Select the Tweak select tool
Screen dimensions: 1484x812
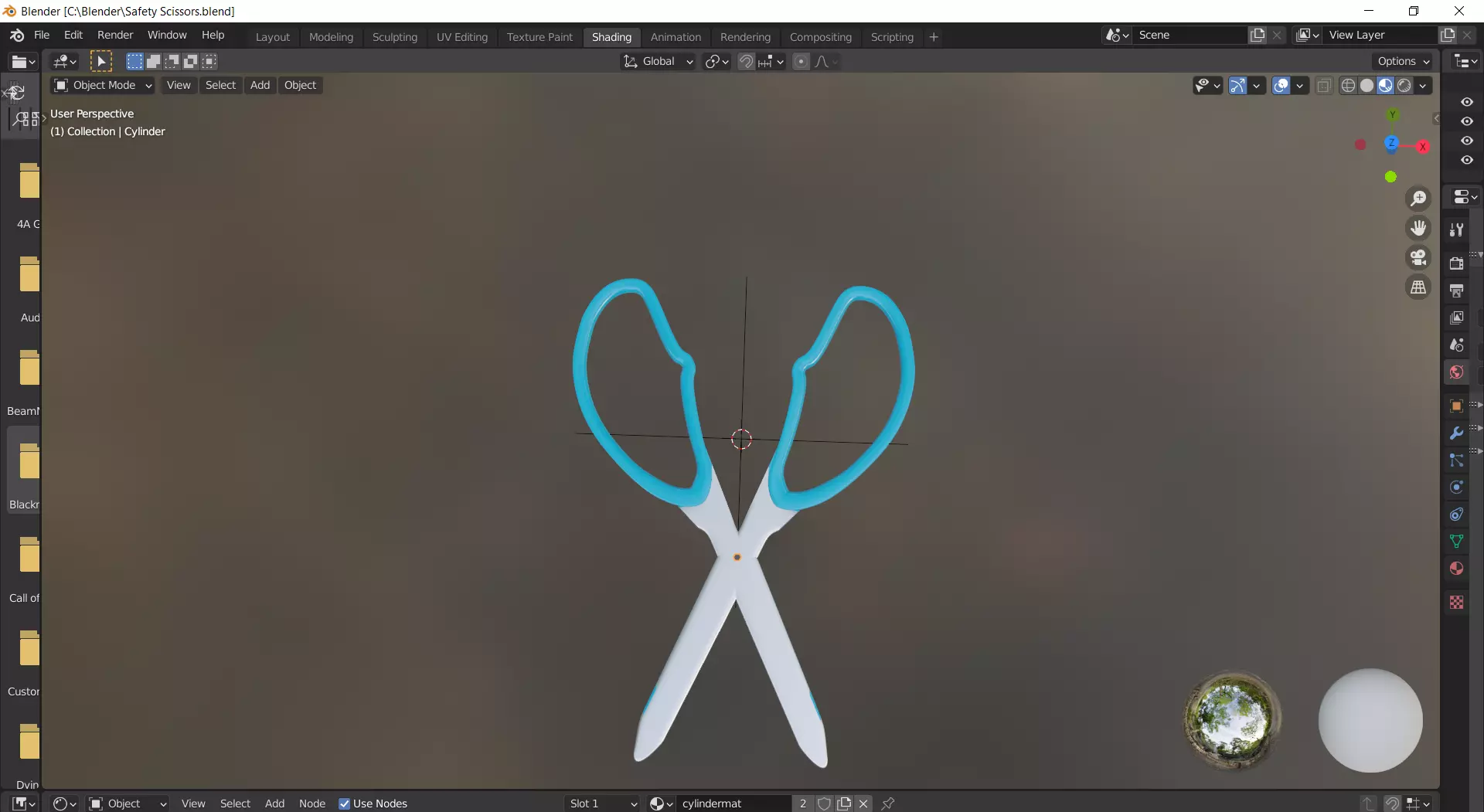tap(101, 61)
